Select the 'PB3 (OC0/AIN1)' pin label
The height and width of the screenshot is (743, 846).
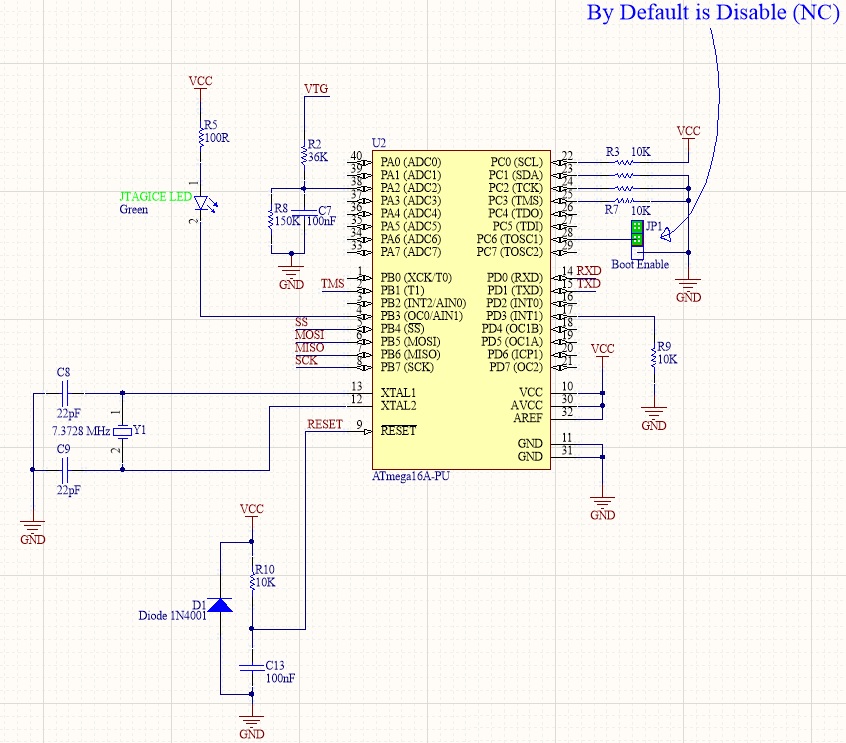pyautogui.click(x=421, y=316)
